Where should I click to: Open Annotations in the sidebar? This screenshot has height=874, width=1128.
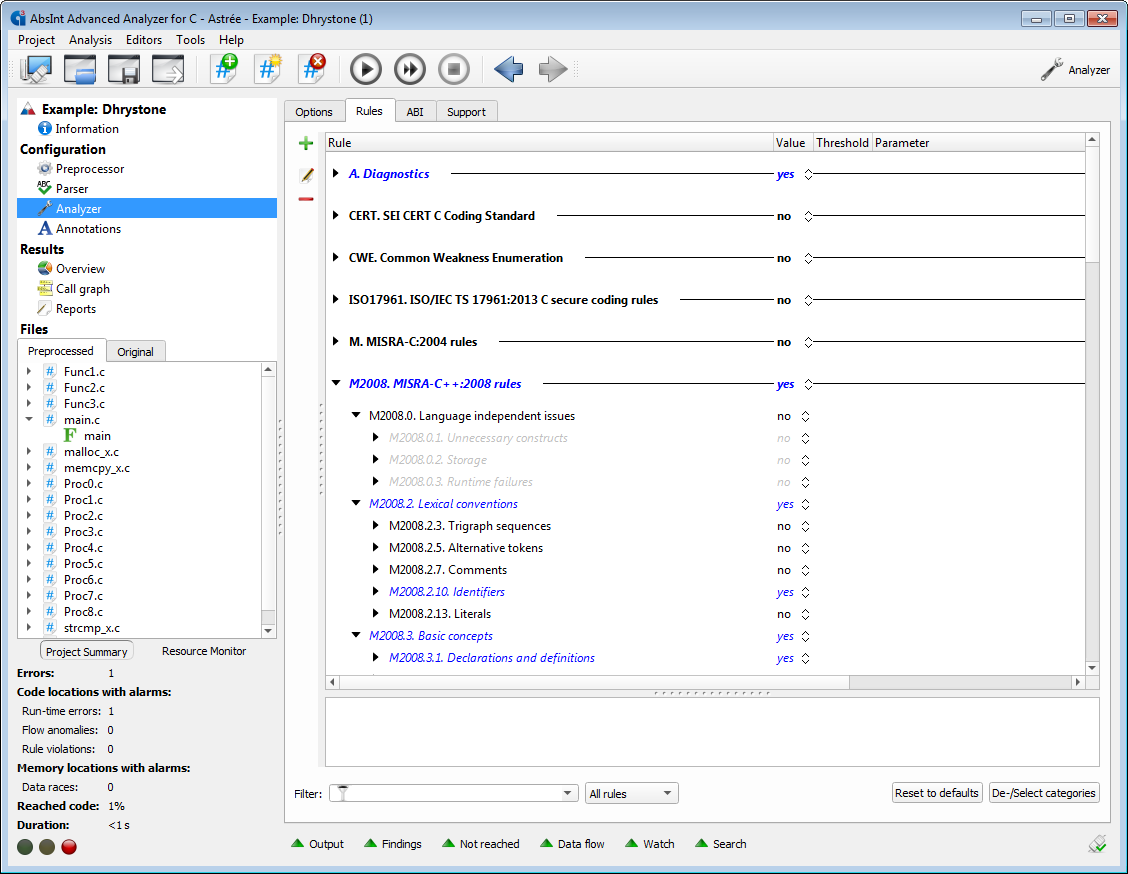tap(88, 229)
